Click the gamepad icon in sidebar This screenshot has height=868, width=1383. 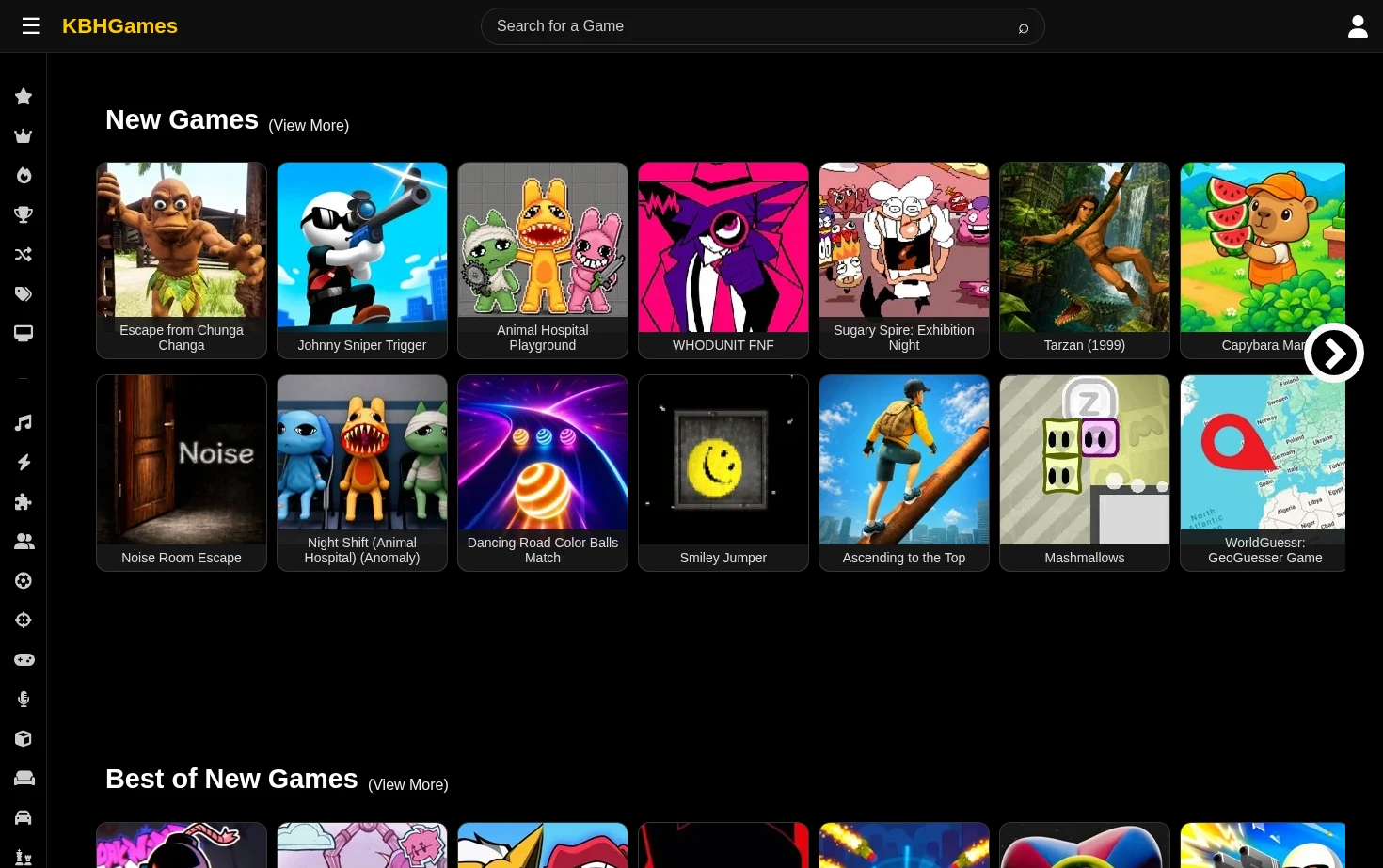point(24,660)
